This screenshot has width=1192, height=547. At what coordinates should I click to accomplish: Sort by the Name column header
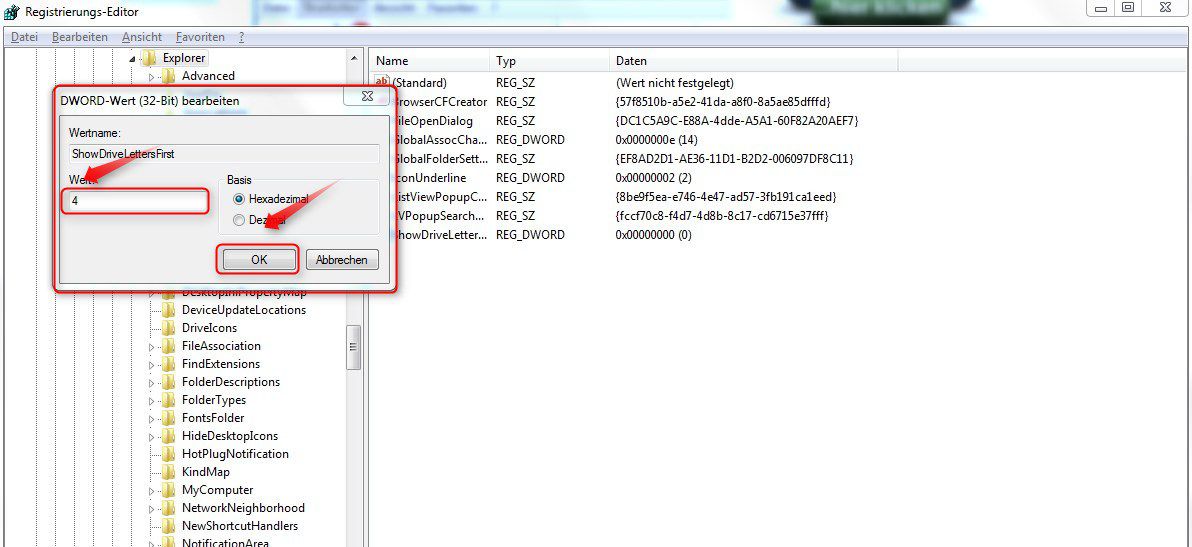(430, 61)
